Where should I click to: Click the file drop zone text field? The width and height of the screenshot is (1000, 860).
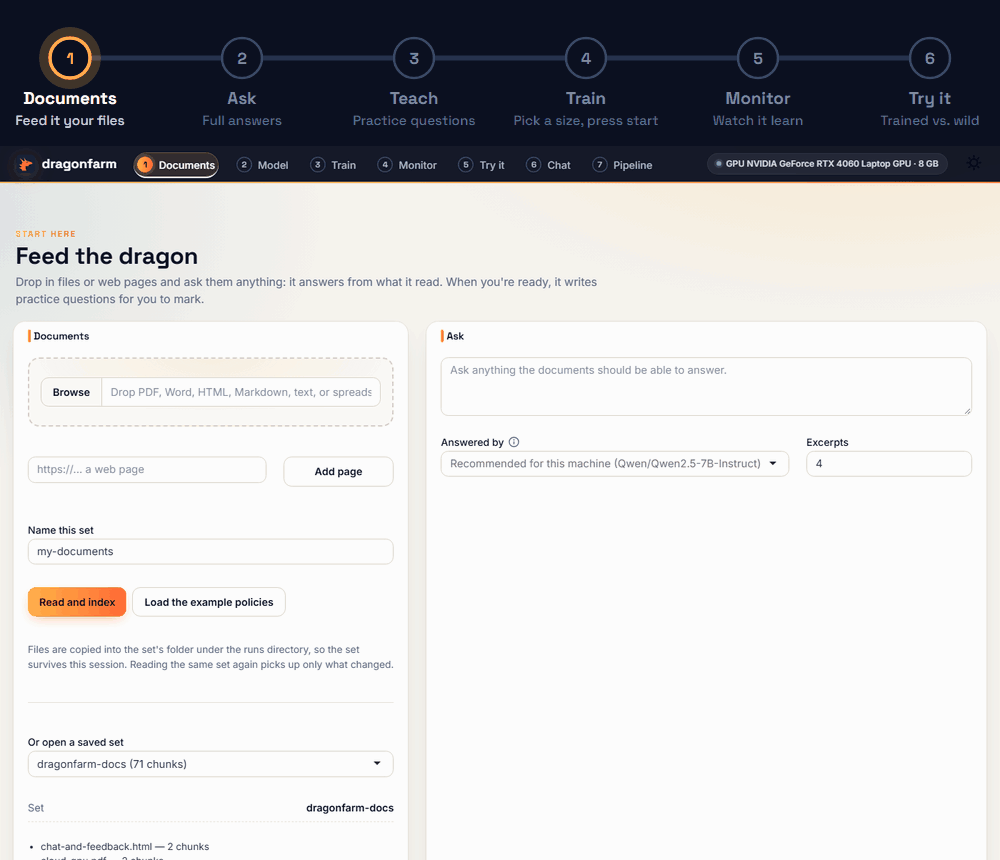pyautogui.click(x=241, y=392)
